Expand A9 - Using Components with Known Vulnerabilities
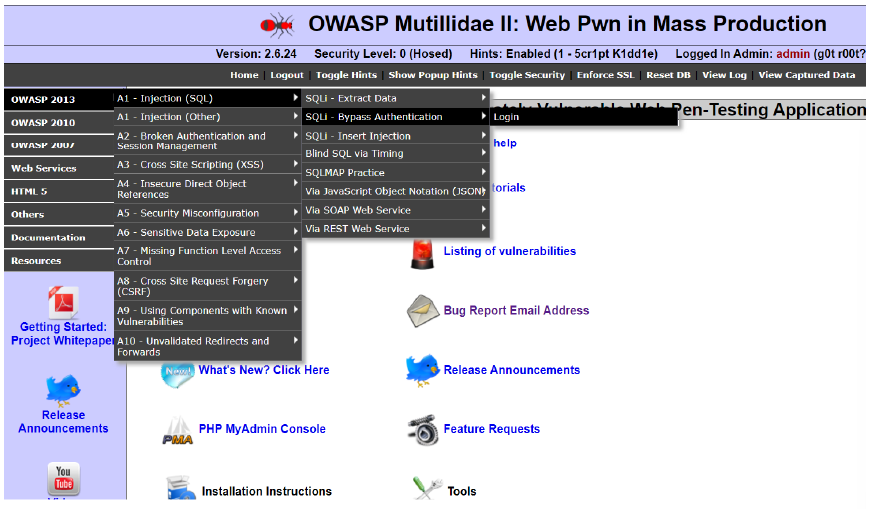Image resolution: width=870 pixels, height=513 pixels. (208, 316)
